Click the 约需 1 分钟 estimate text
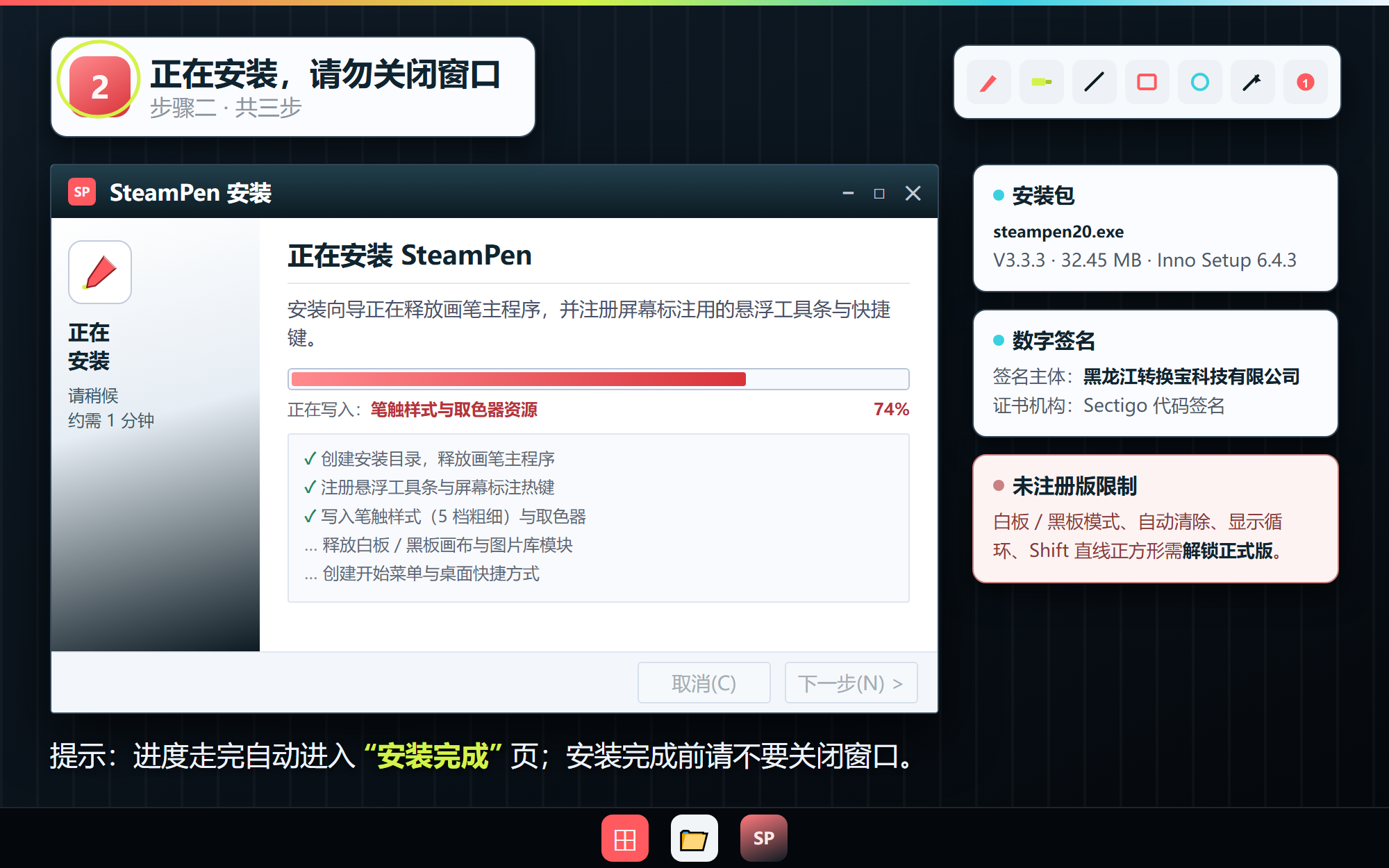Screen dimensions: 1389x868 [x=111, y=420]
